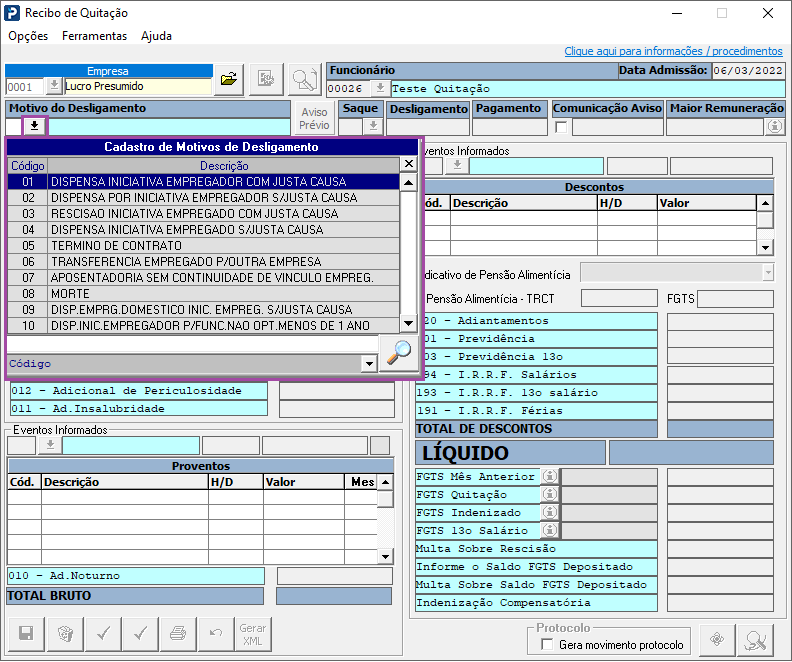Select row 07 Aposentadoria sem continuidade
This screenshot has height=662, width=792.
204,278
